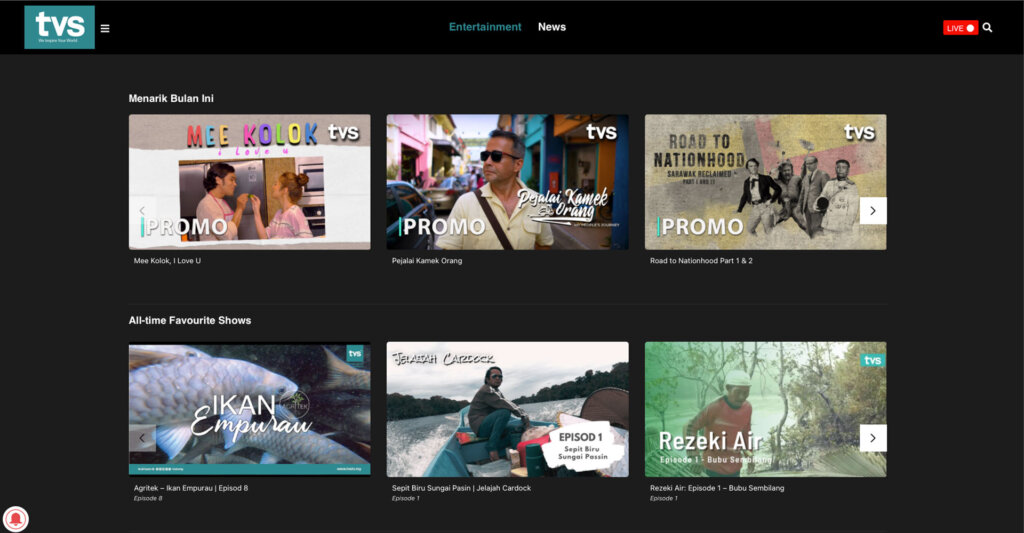Click the red LIVE button
Screen dimensions: 1024x533
pyautogui.click(x=959, y=28)
